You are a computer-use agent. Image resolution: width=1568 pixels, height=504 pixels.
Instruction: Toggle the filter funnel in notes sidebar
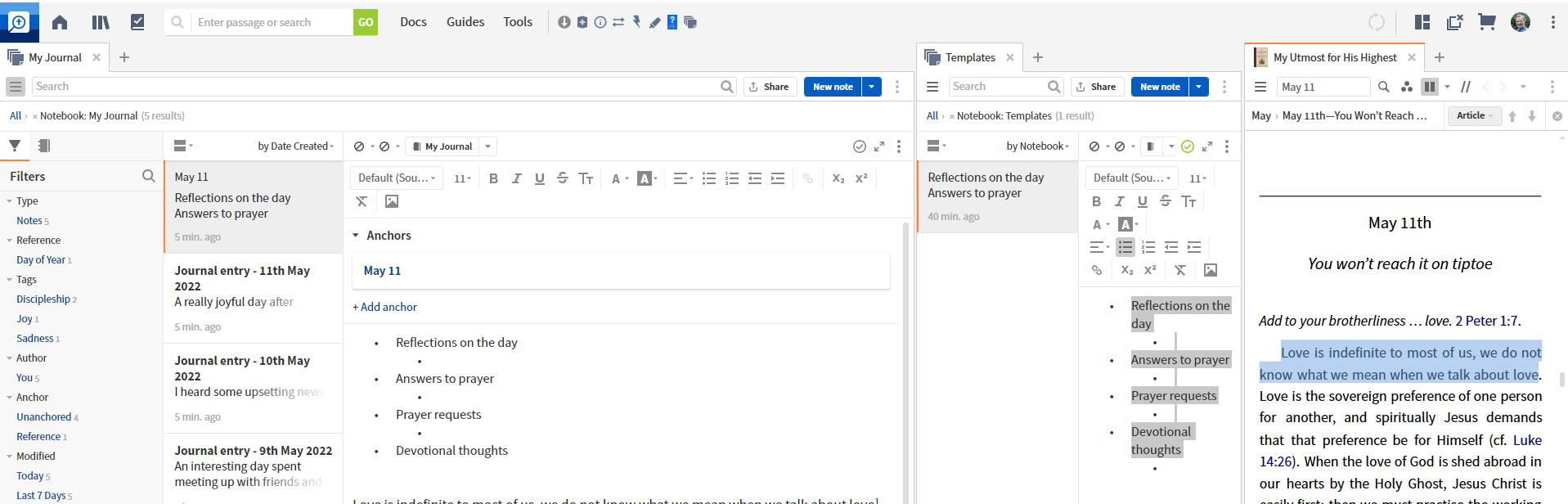tap(15, 146)
